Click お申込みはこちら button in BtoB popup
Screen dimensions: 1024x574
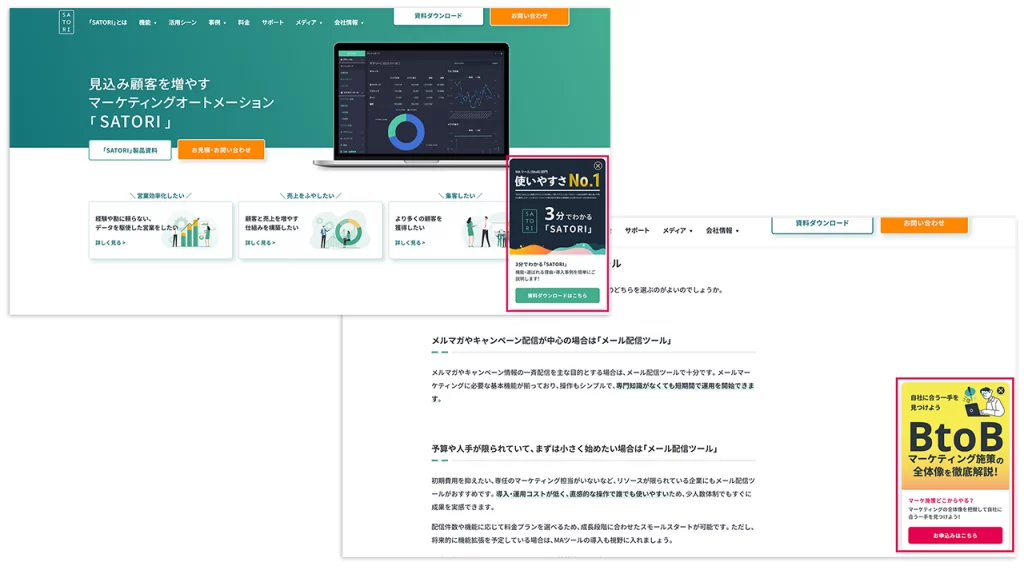[x=955, y=535]
